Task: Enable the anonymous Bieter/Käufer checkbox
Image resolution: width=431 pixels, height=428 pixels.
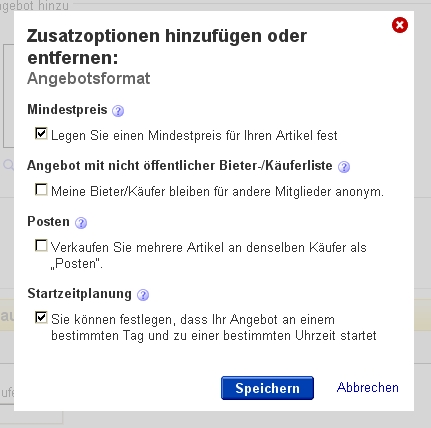Action: point(41,190)
